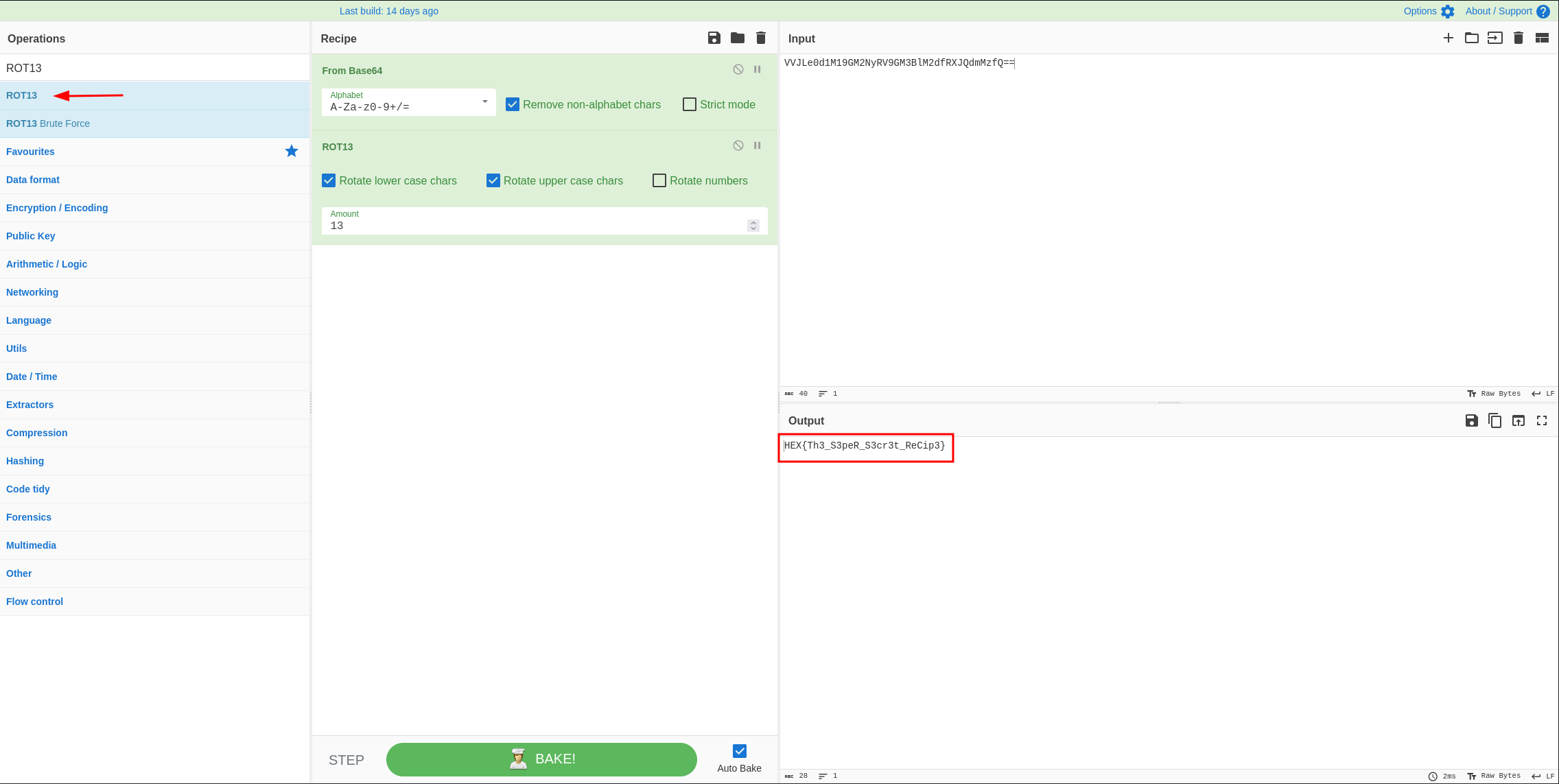Add a new input tab
Screen dimensions: 1559x784
tap(1448, 38)
